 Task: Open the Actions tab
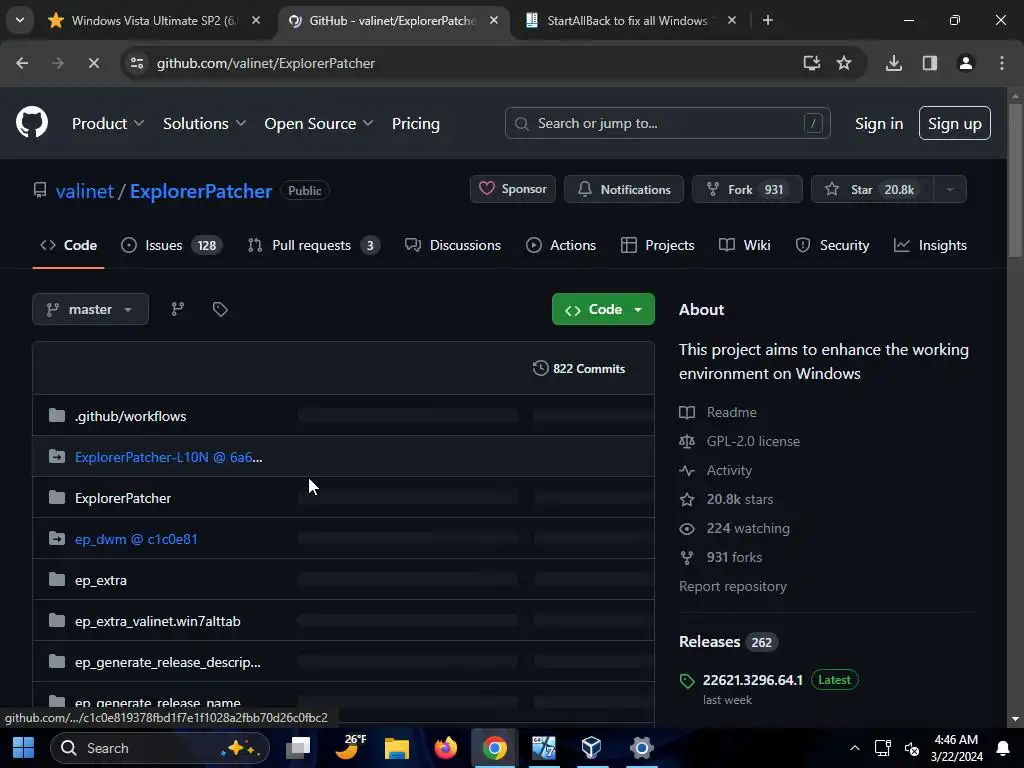point(561,246)
